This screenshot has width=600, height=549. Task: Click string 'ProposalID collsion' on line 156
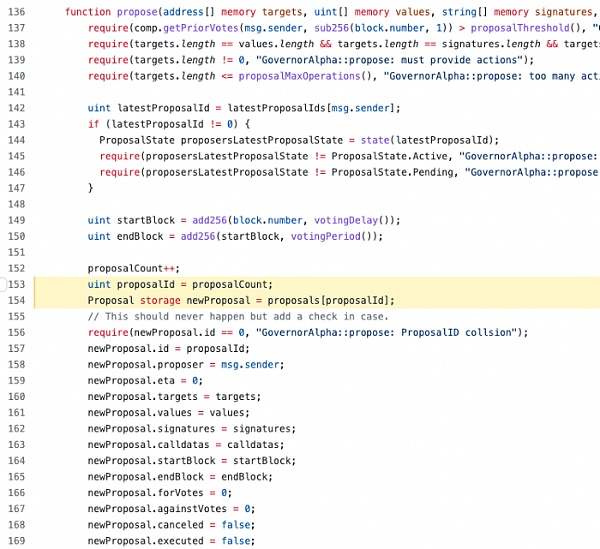pos(457,333)
